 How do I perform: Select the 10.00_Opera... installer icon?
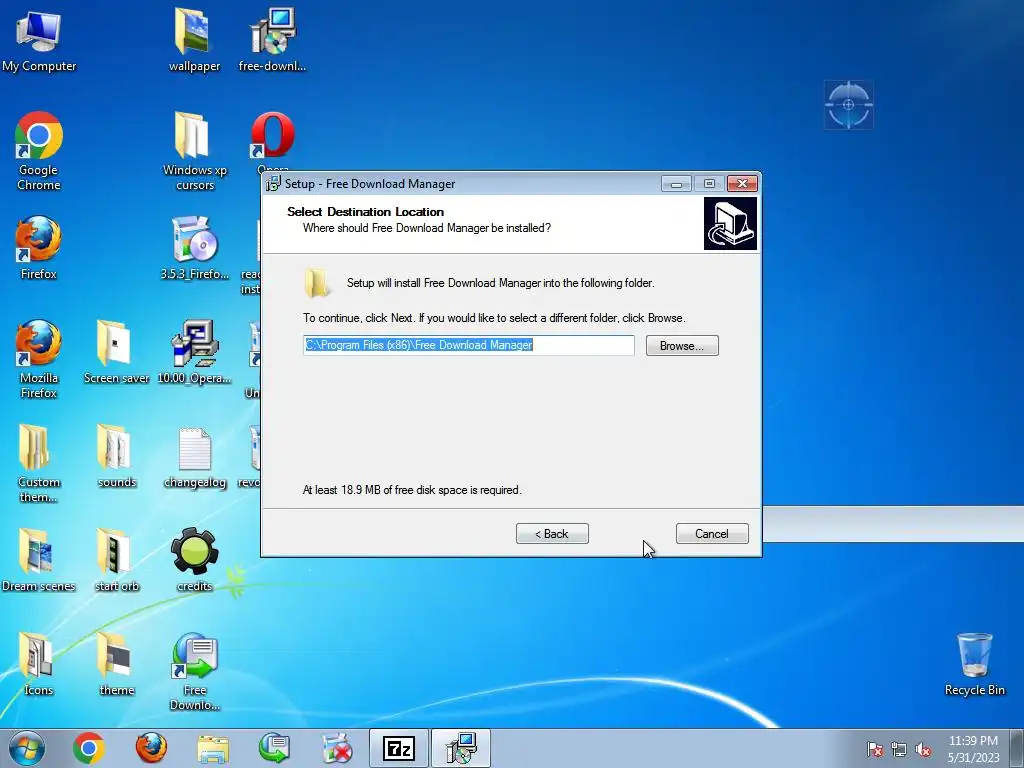(x=195, y=351)
